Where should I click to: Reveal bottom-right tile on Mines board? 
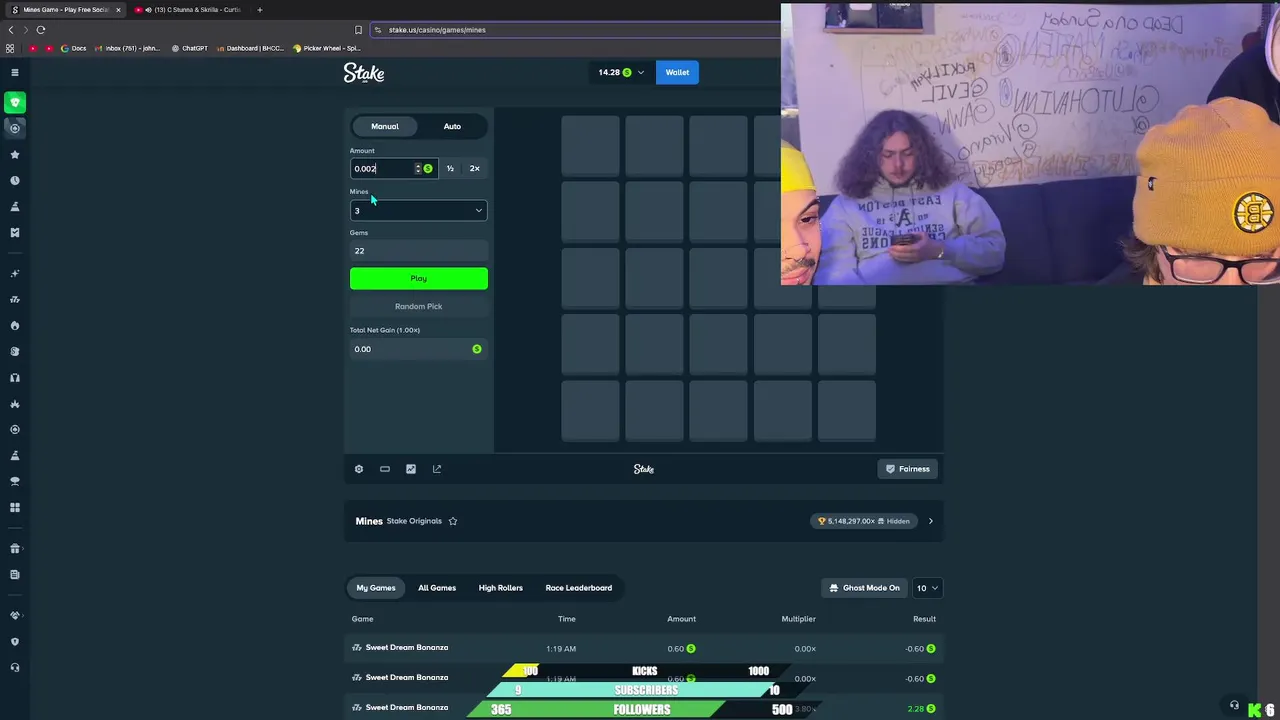coord(847,411)
